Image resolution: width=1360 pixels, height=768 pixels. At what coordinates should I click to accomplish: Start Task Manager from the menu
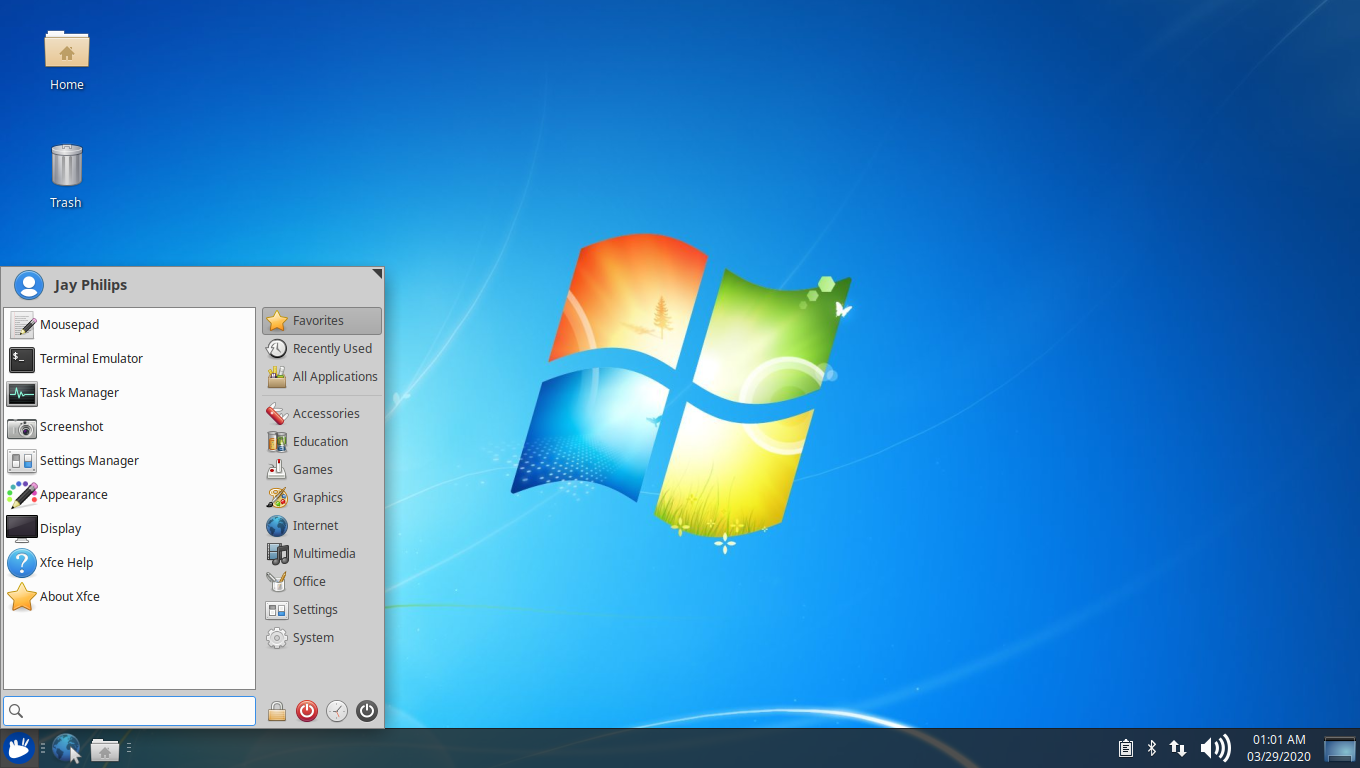pos(130,393)
